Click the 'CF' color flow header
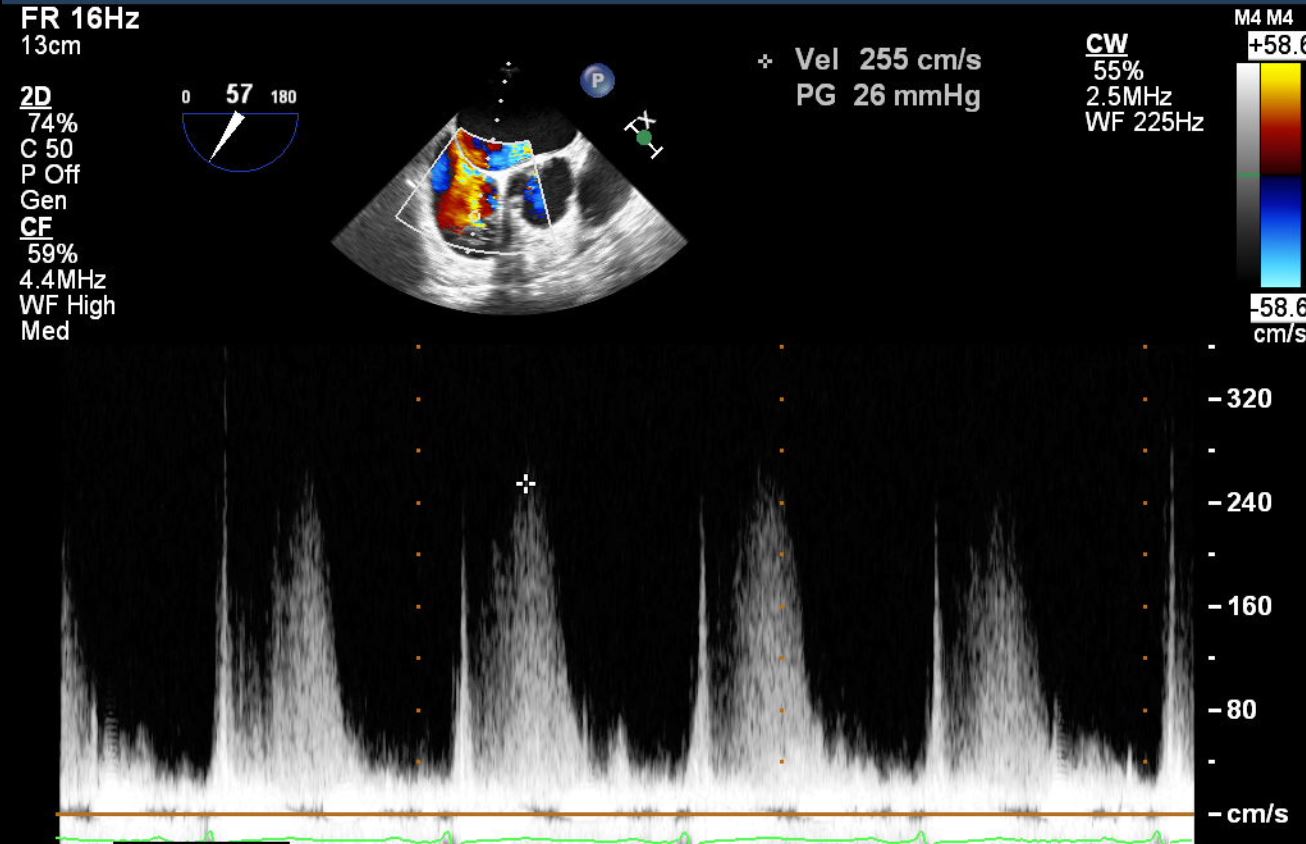 [34, 227]
